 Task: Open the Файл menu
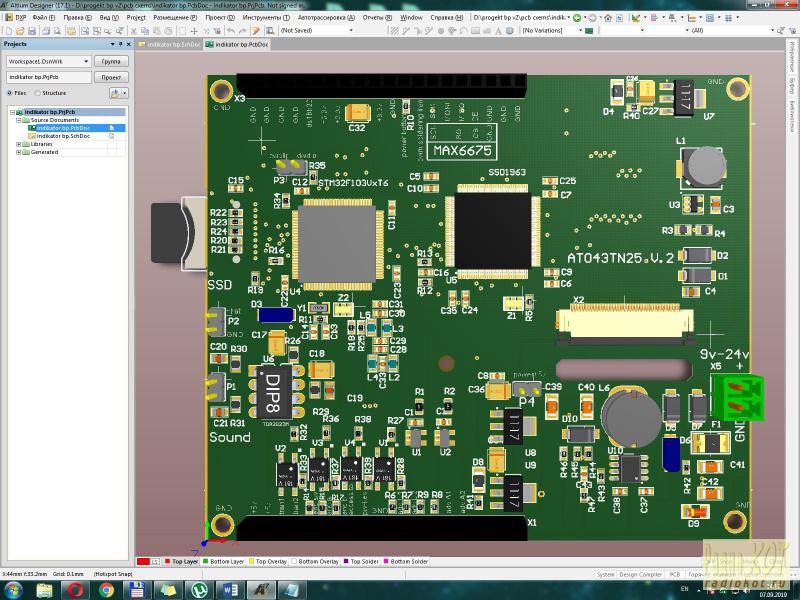pyautogui.click(x=44, y=17)
